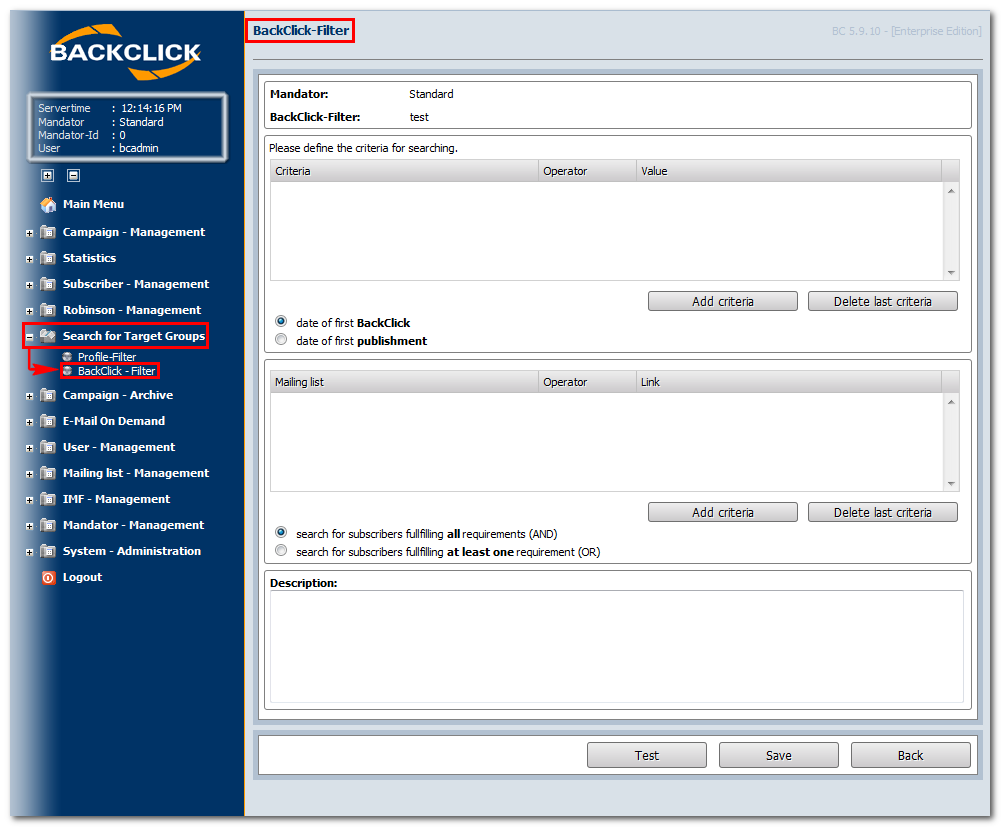Expand the Campaign - Management tree node
Image resolution: width=1001 pixels, height=827 pixels.
tap(29, 233)
